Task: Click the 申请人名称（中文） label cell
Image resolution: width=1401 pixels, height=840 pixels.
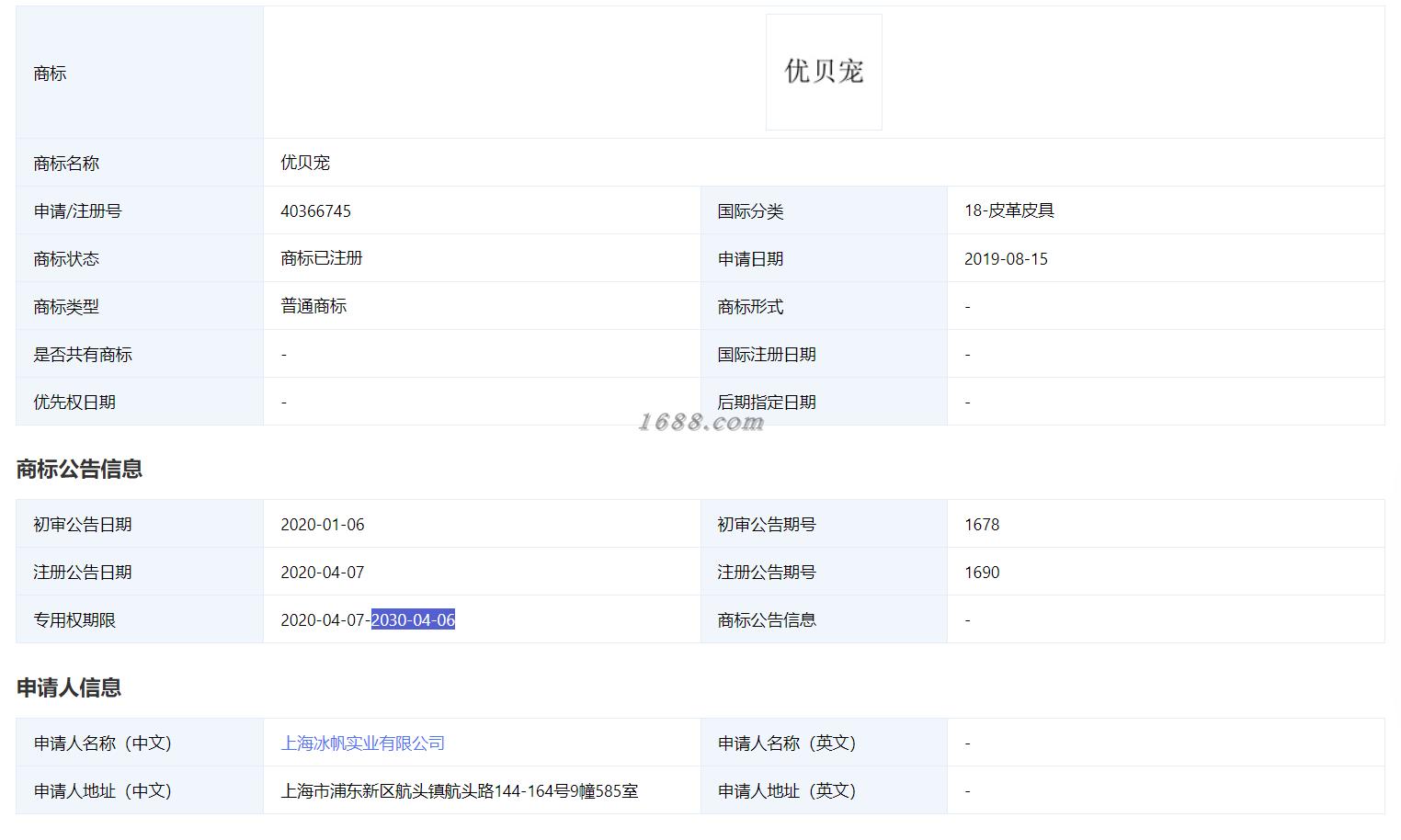Action: (x=140, y=743)
